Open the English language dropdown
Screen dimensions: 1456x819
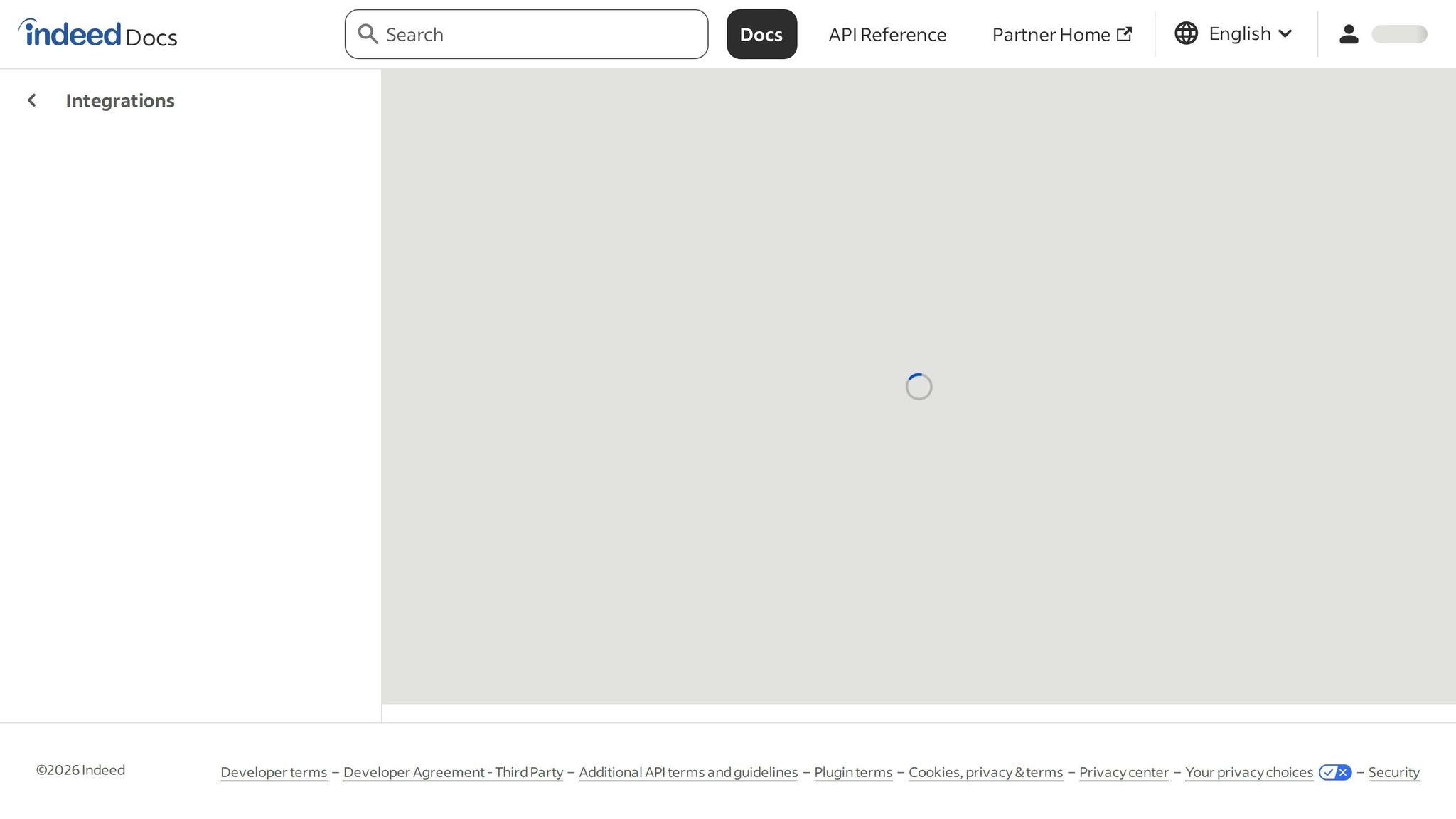[1240, 33]
